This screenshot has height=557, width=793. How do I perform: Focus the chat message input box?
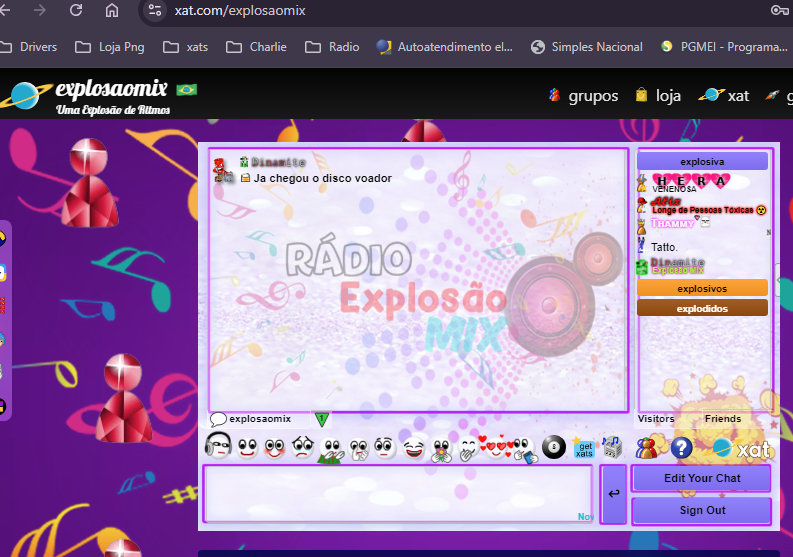[x=398, y=493]
